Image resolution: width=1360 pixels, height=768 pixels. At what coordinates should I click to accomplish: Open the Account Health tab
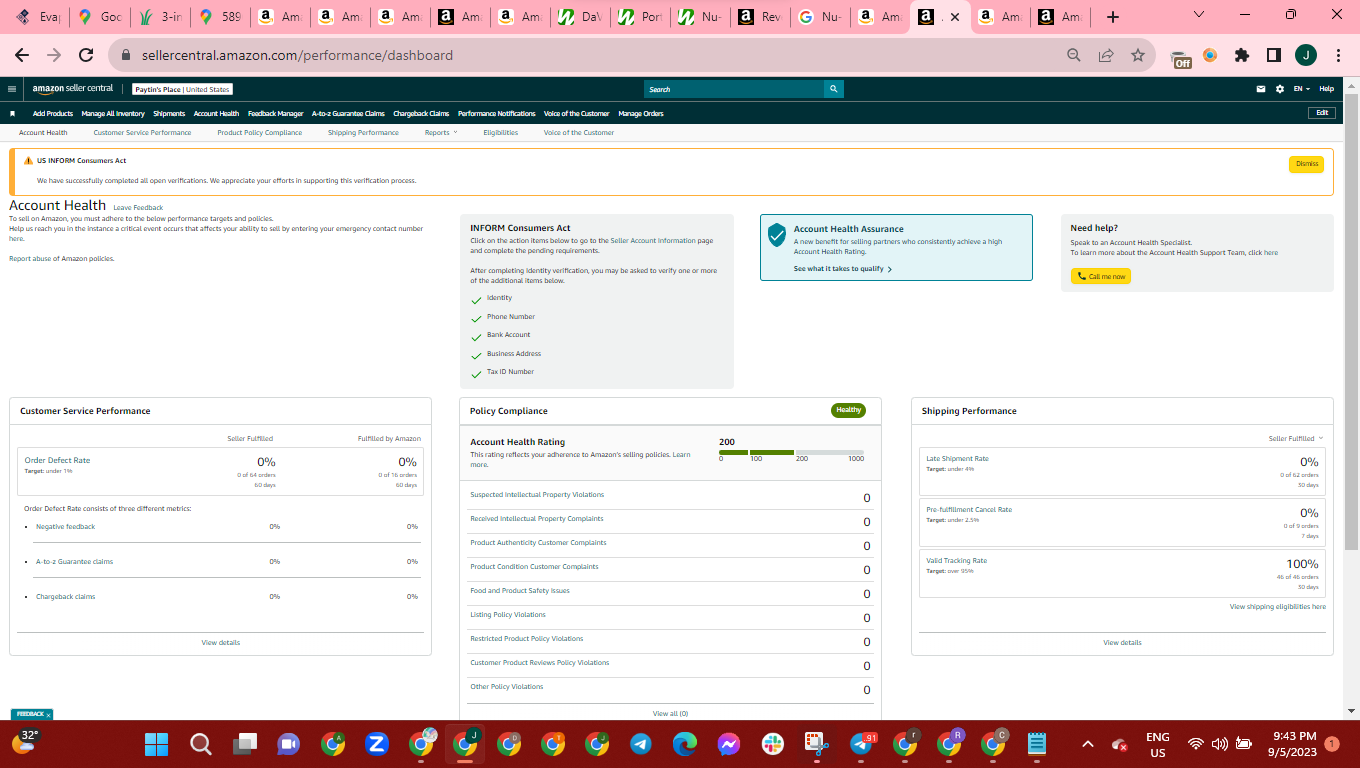[x=43, y=132]
